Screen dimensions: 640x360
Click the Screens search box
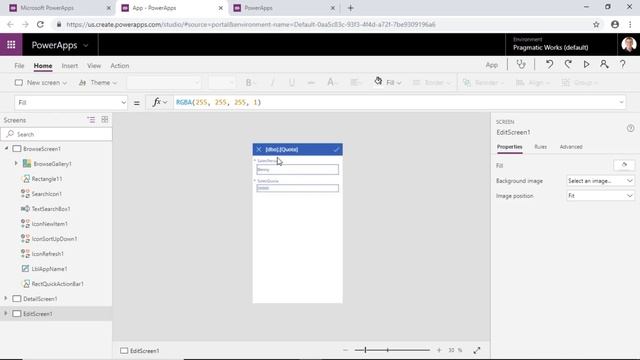pos(56,134)
